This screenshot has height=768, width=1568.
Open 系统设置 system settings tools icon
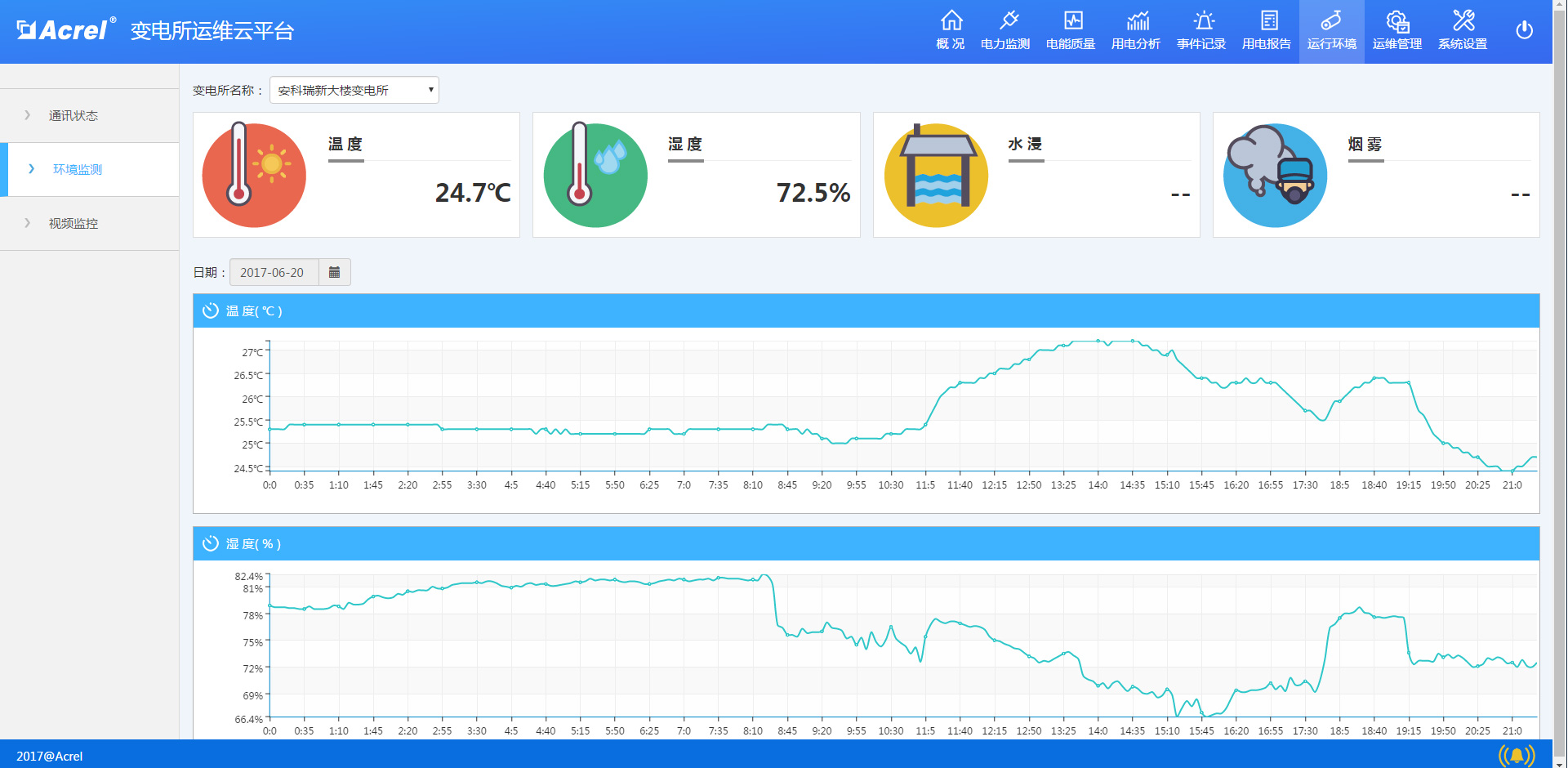point(1463,20)
